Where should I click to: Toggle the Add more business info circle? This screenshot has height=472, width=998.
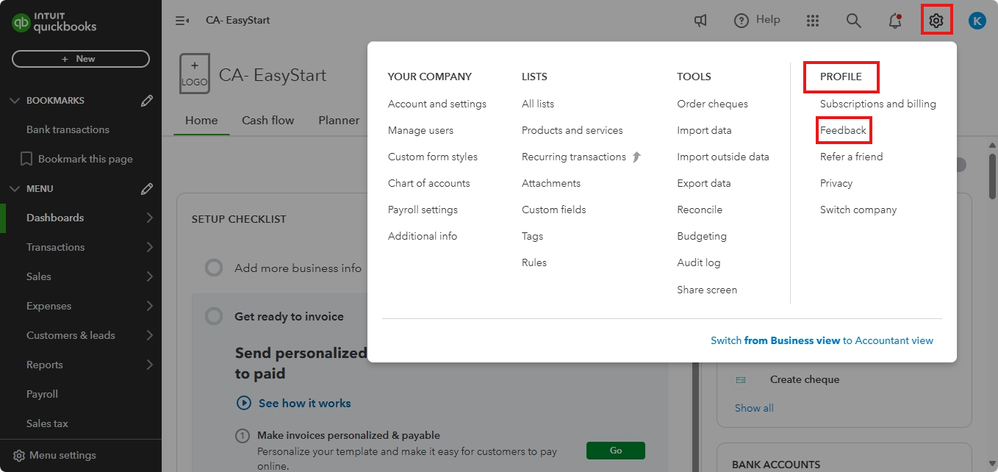tap(213, 268)
